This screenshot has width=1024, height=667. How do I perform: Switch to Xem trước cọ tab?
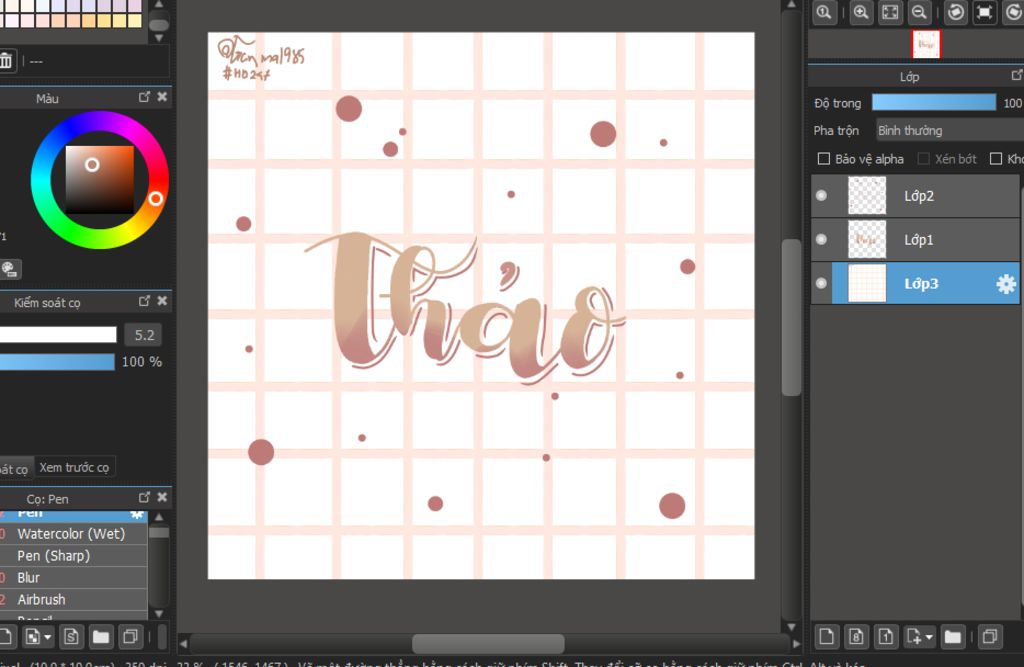[x=74, y=467]
